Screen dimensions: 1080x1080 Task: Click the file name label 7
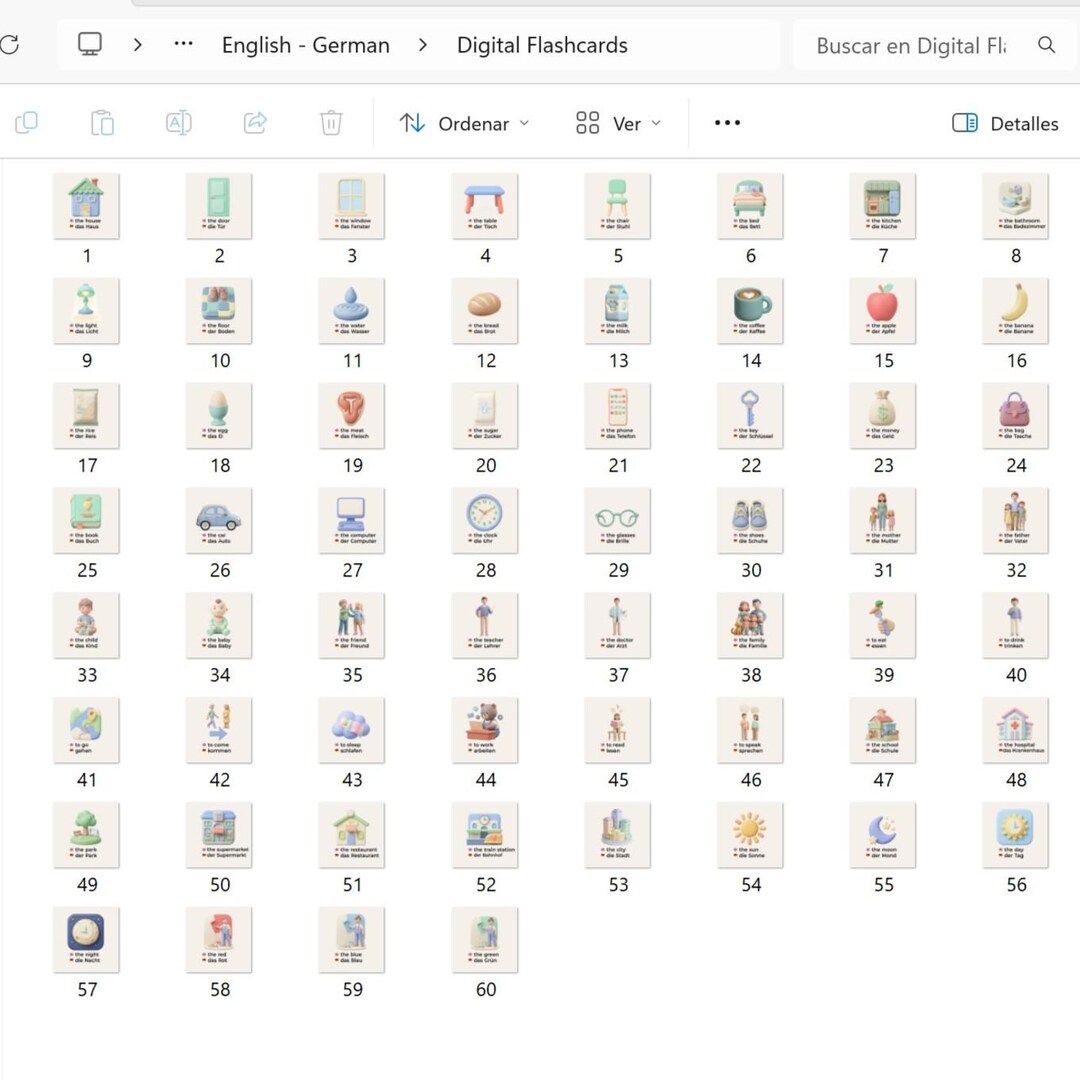(x=883, y=256)
